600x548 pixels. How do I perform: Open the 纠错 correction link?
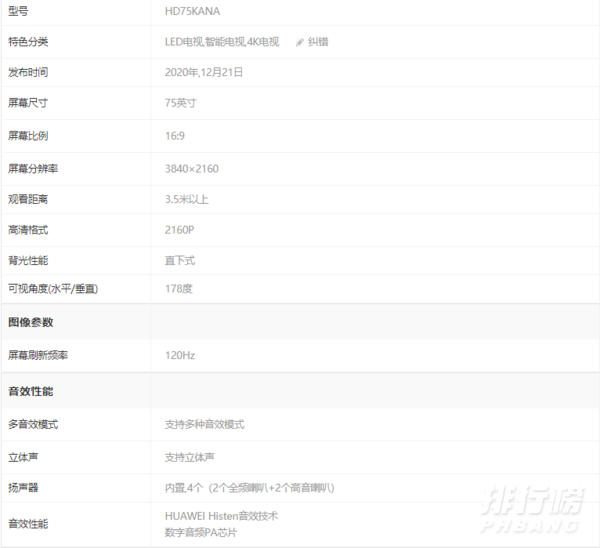tap(318, 42)
